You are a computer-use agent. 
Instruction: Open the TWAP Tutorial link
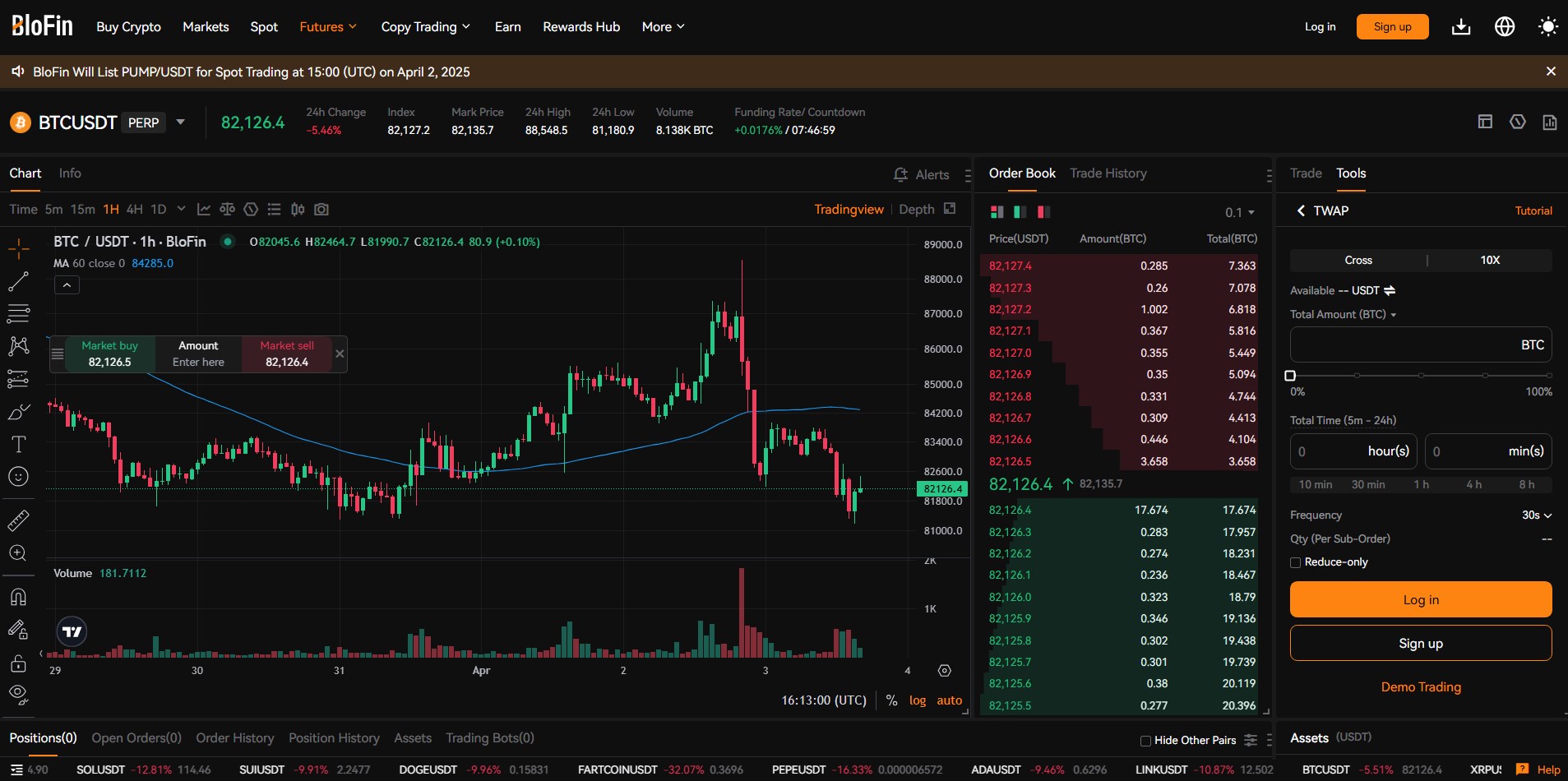[1533, 210]
